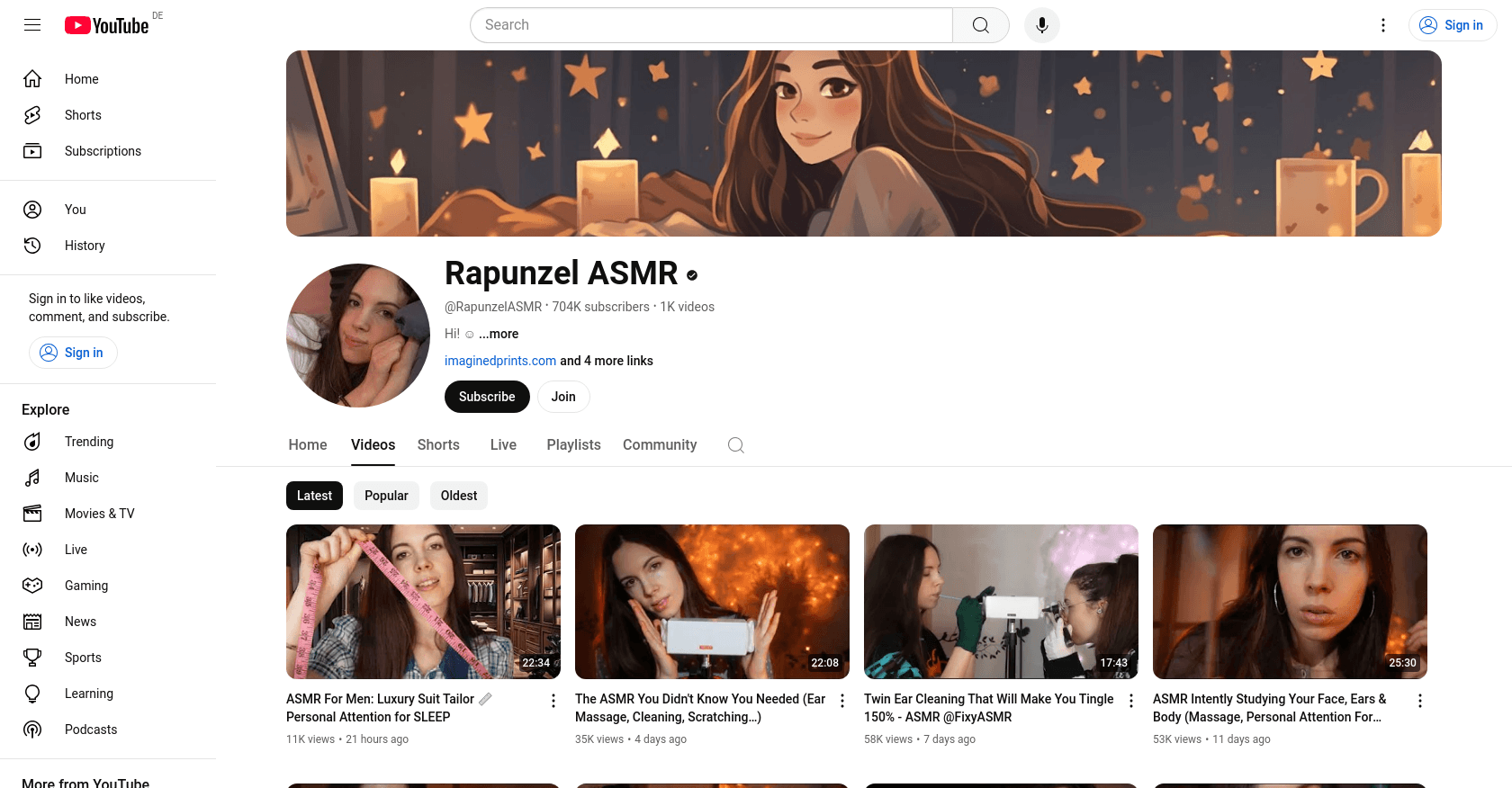The width and height of the screenshot is (1512, 788).
Task: Open options menu for Twin Ear Cleaning video
Action: [x=1131, y=701]
